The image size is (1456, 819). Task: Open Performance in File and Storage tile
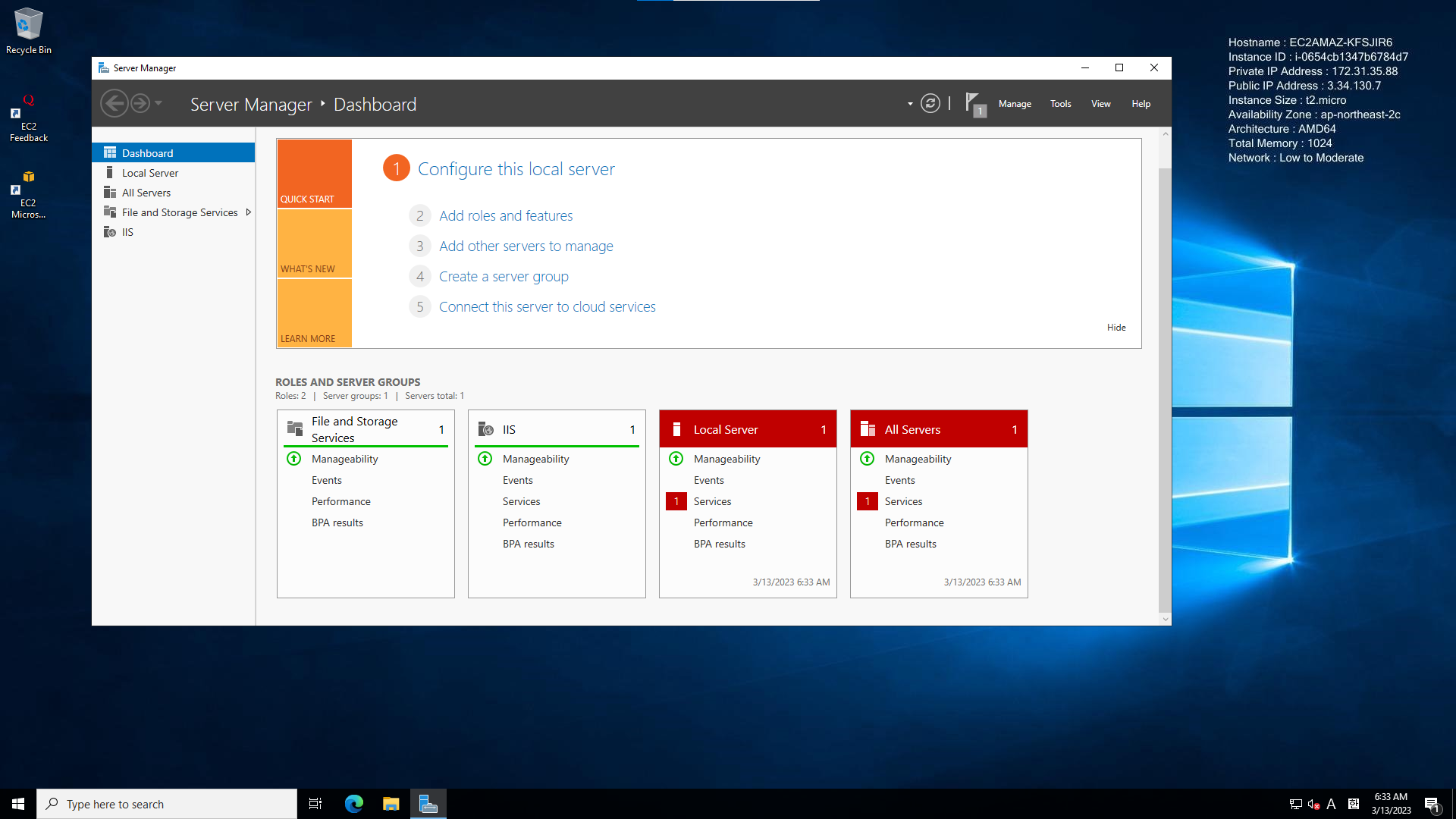(x=340, y=501)
